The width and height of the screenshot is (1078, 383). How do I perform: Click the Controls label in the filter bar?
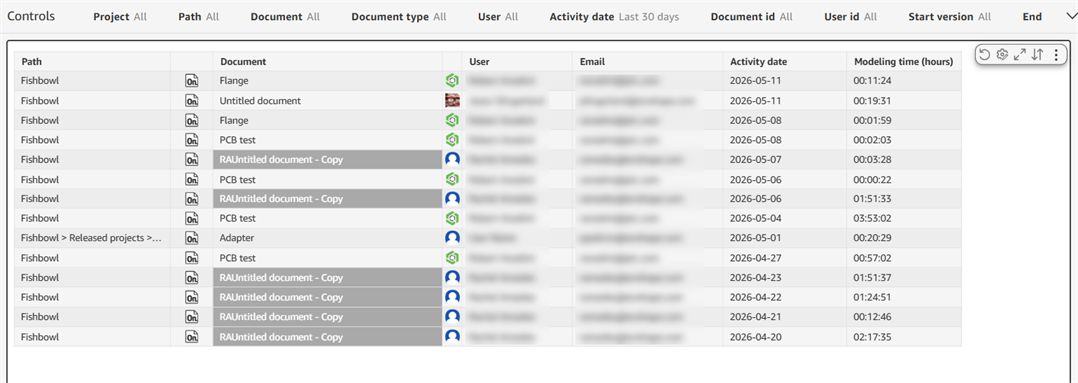click(x=31, y=17)
